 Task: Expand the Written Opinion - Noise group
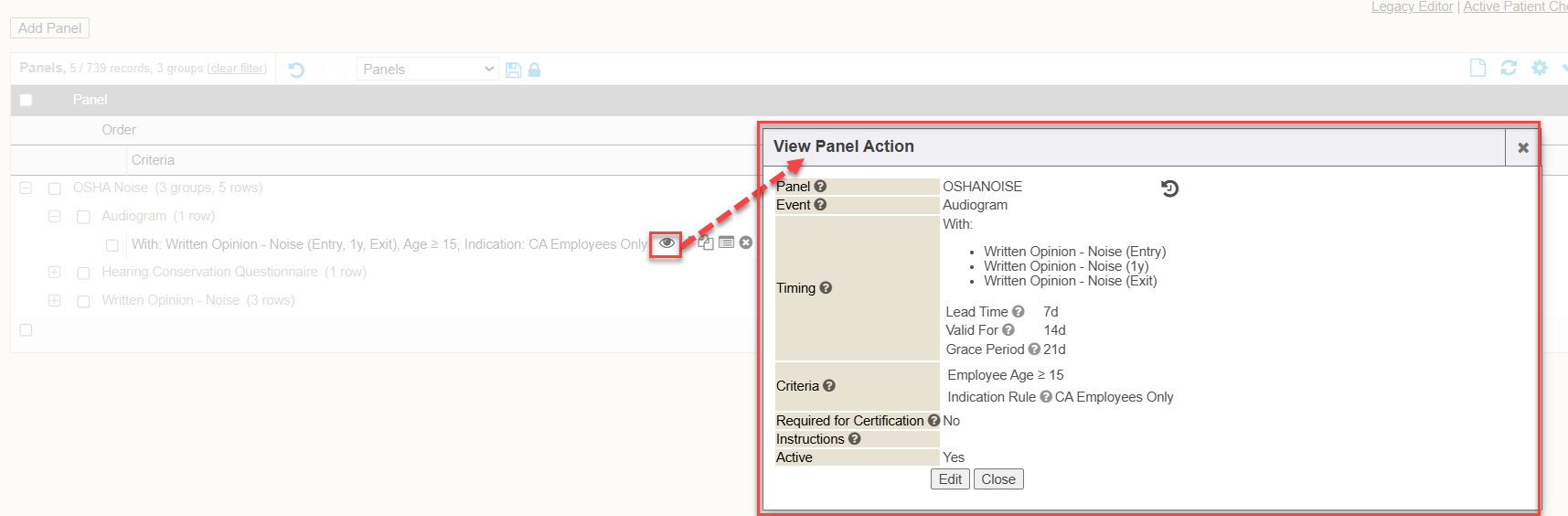pos(55,300)
